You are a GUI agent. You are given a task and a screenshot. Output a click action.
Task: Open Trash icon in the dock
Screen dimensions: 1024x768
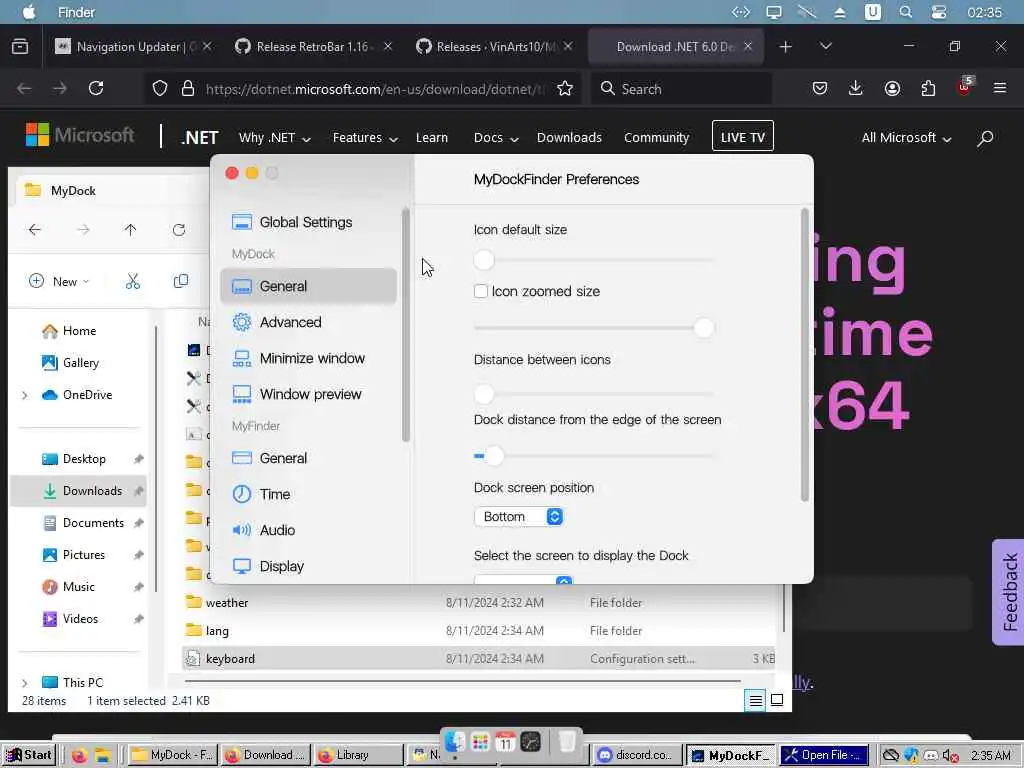567,741
